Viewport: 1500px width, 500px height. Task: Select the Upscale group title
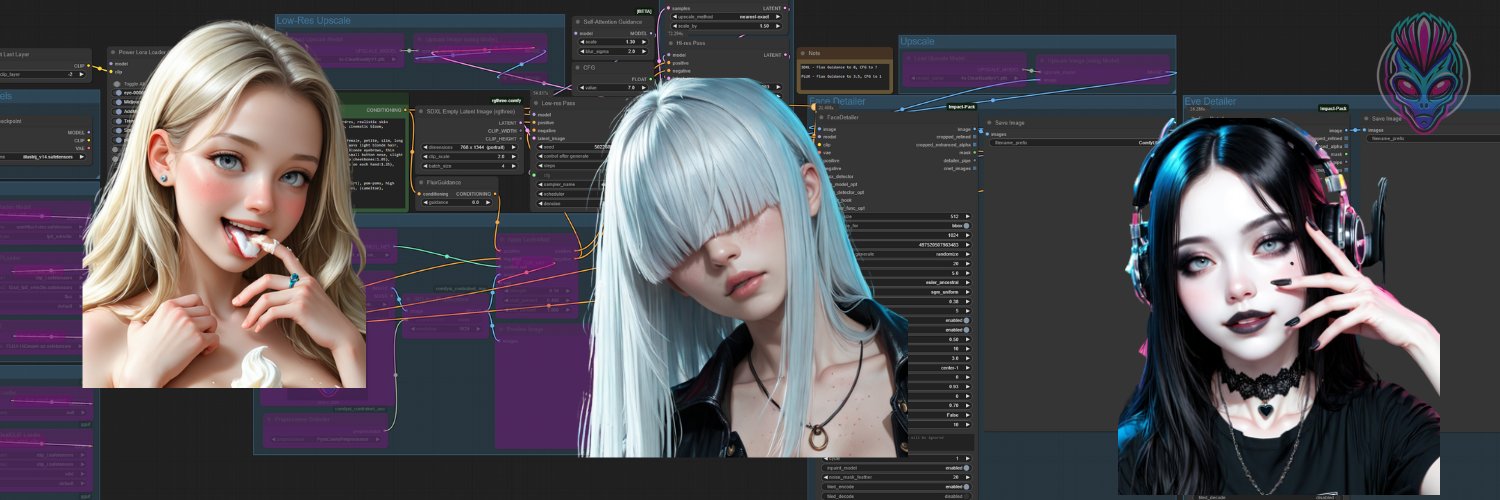918,42
